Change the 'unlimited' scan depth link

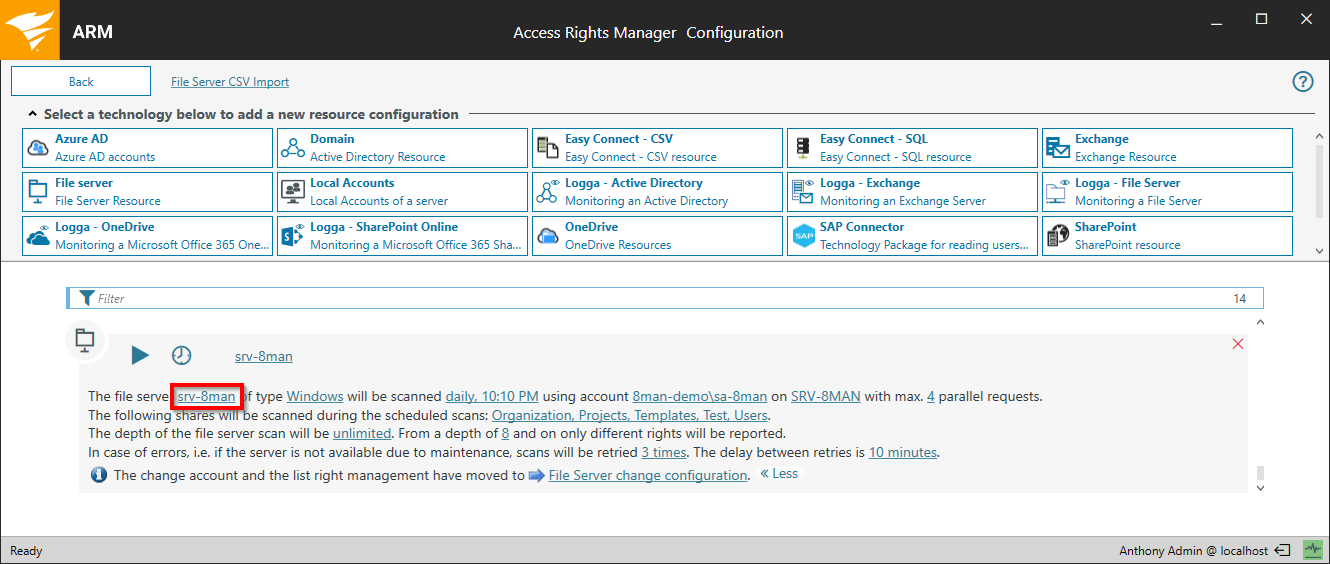point(362,433)
